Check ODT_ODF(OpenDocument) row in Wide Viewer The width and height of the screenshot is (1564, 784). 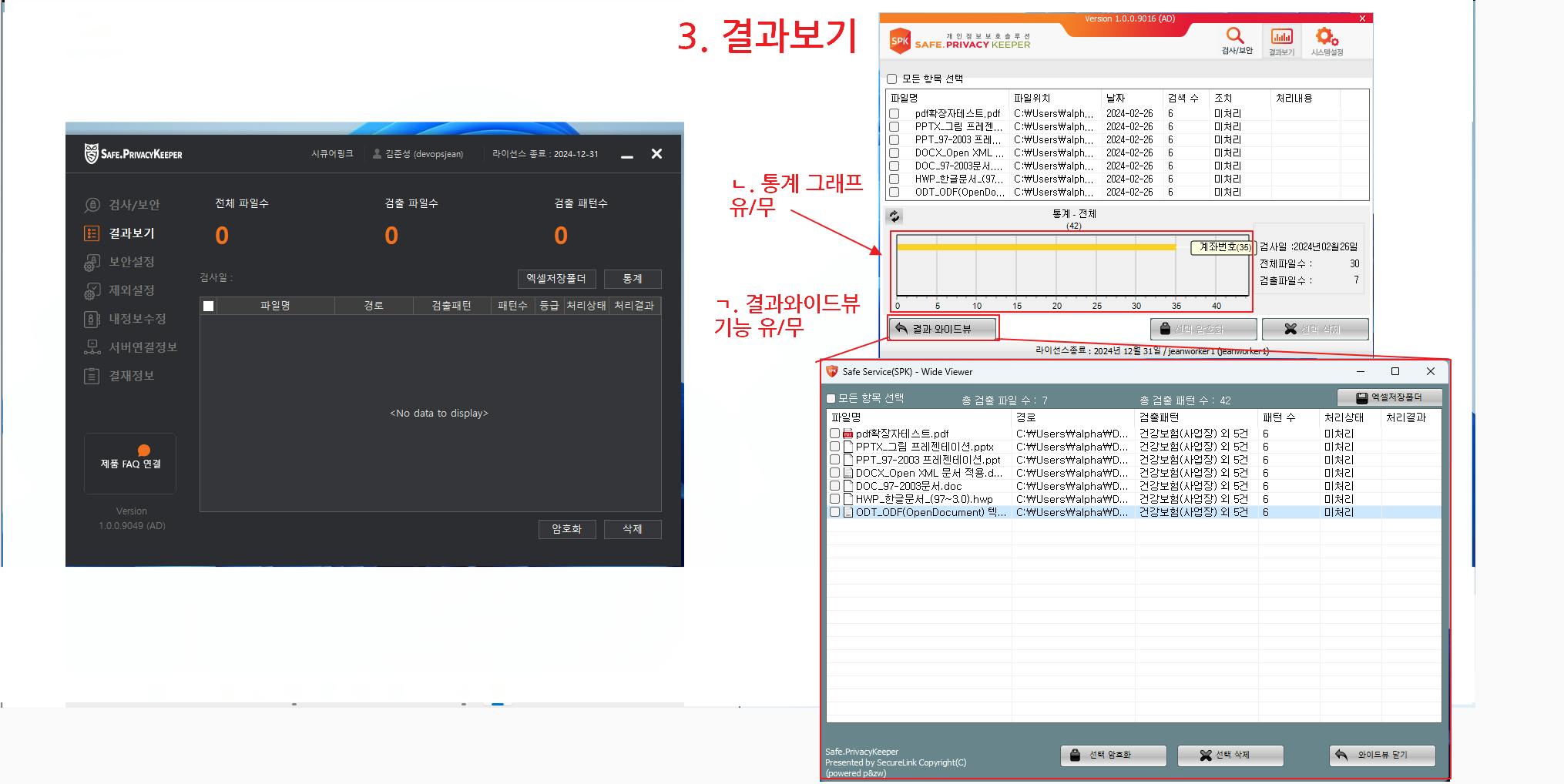(x=834, y=513)
